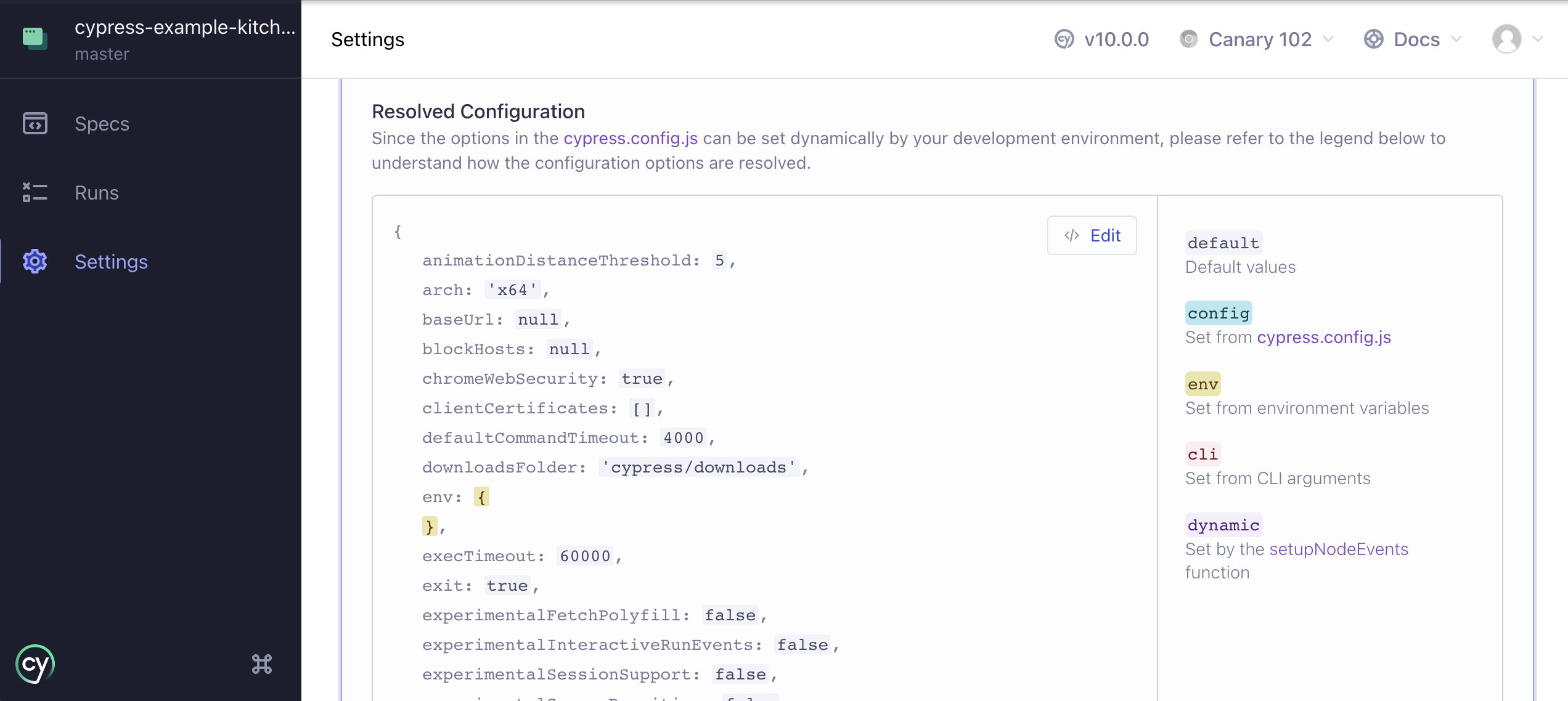Expand the Docs dropdown chevron
This screenshot has width=1568, height=701.
(1456, 39)
